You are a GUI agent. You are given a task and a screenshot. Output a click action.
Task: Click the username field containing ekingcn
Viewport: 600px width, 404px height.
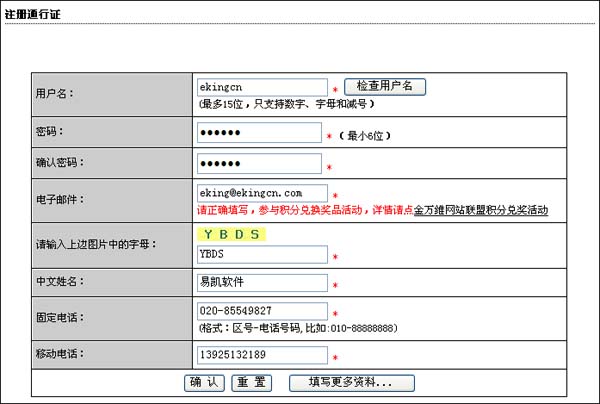point(262,88)
